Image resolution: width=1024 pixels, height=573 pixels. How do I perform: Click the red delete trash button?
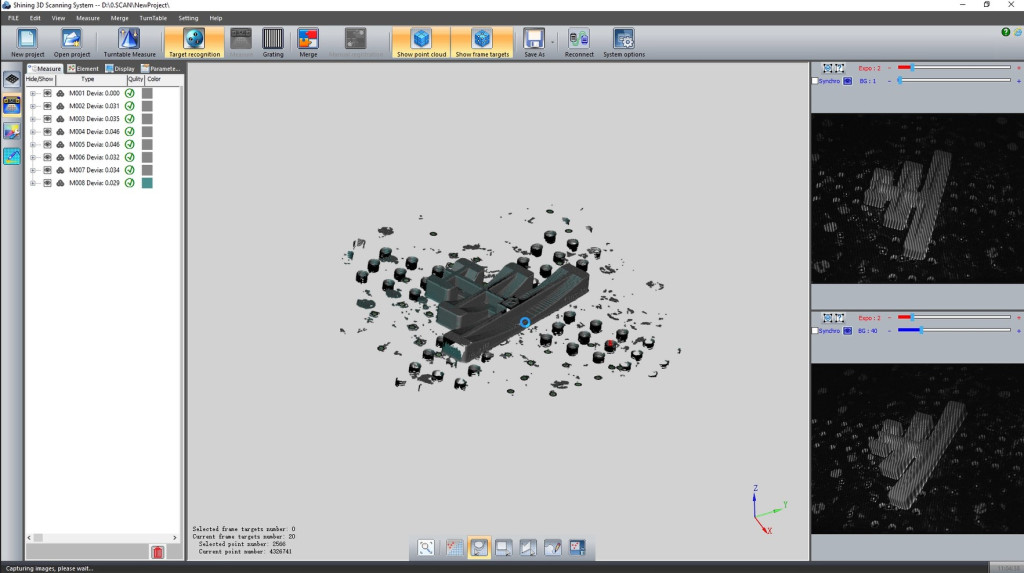[157, 552]
